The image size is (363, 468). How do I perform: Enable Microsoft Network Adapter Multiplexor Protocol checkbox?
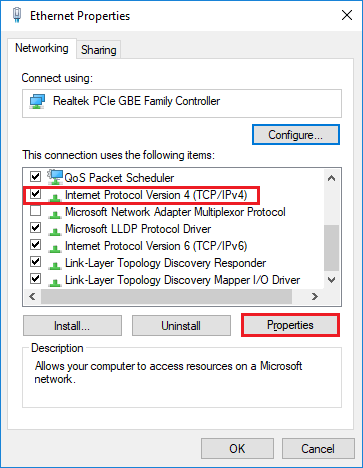tap(35, 211)
